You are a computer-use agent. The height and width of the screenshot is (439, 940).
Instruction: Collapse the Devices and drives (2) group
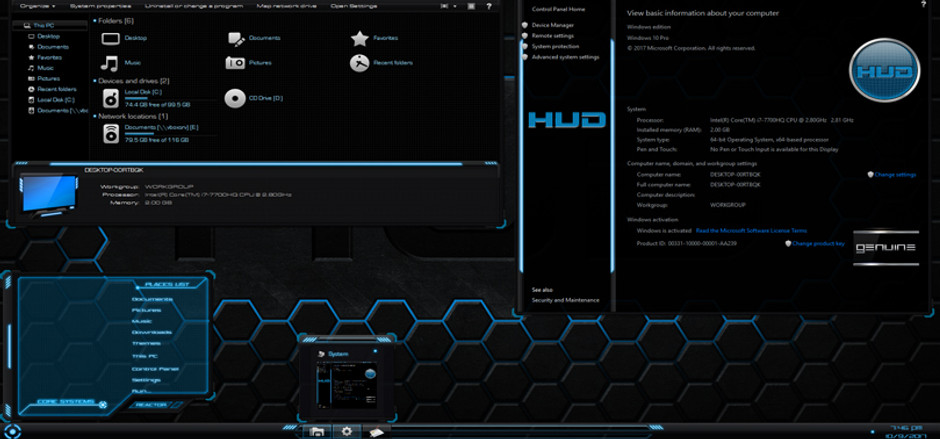coord(95,81)
